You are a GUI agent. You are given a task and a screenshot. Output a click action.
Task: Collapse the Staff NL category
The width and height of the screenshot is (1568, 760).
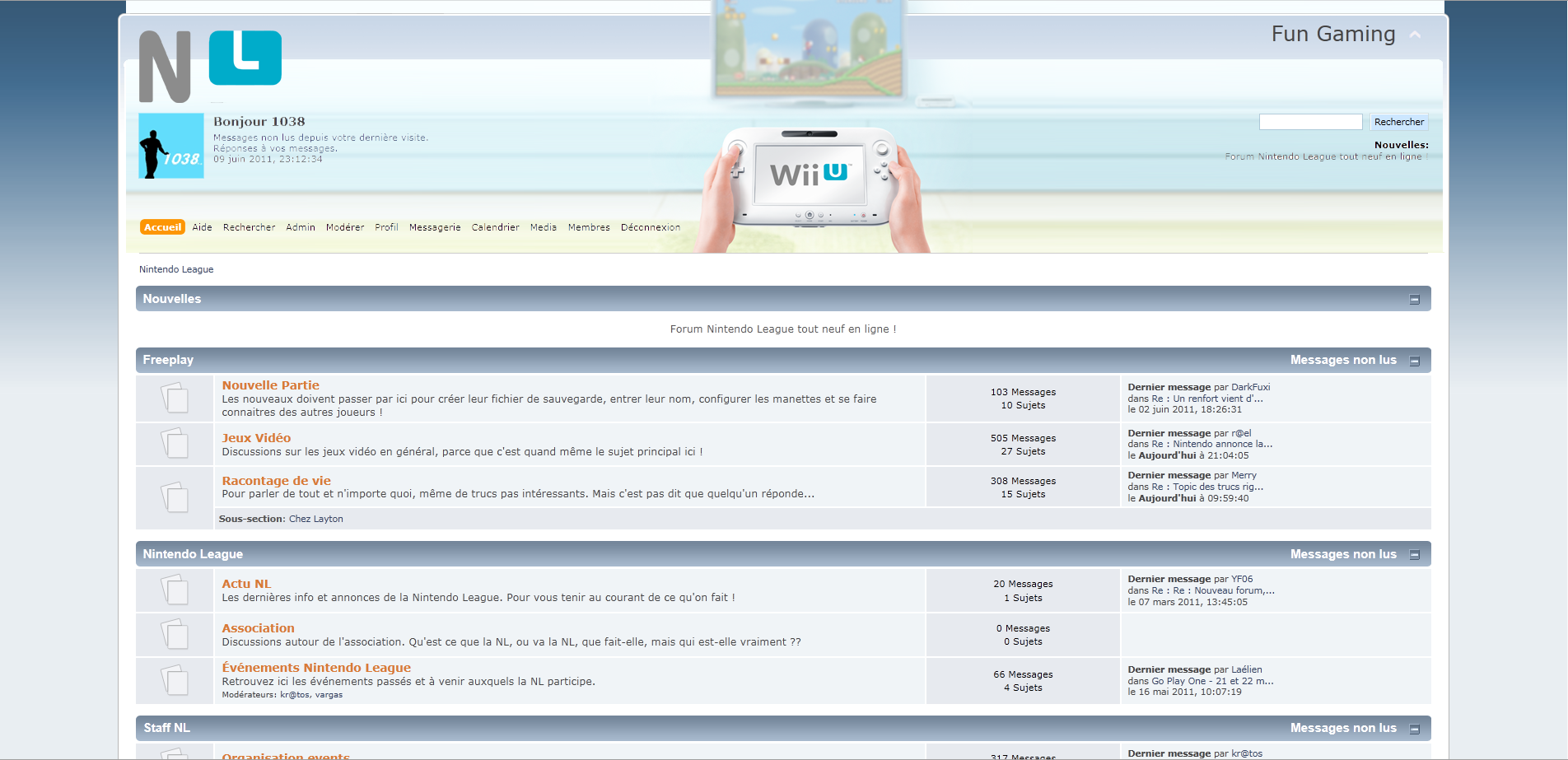click(1415, 729)
